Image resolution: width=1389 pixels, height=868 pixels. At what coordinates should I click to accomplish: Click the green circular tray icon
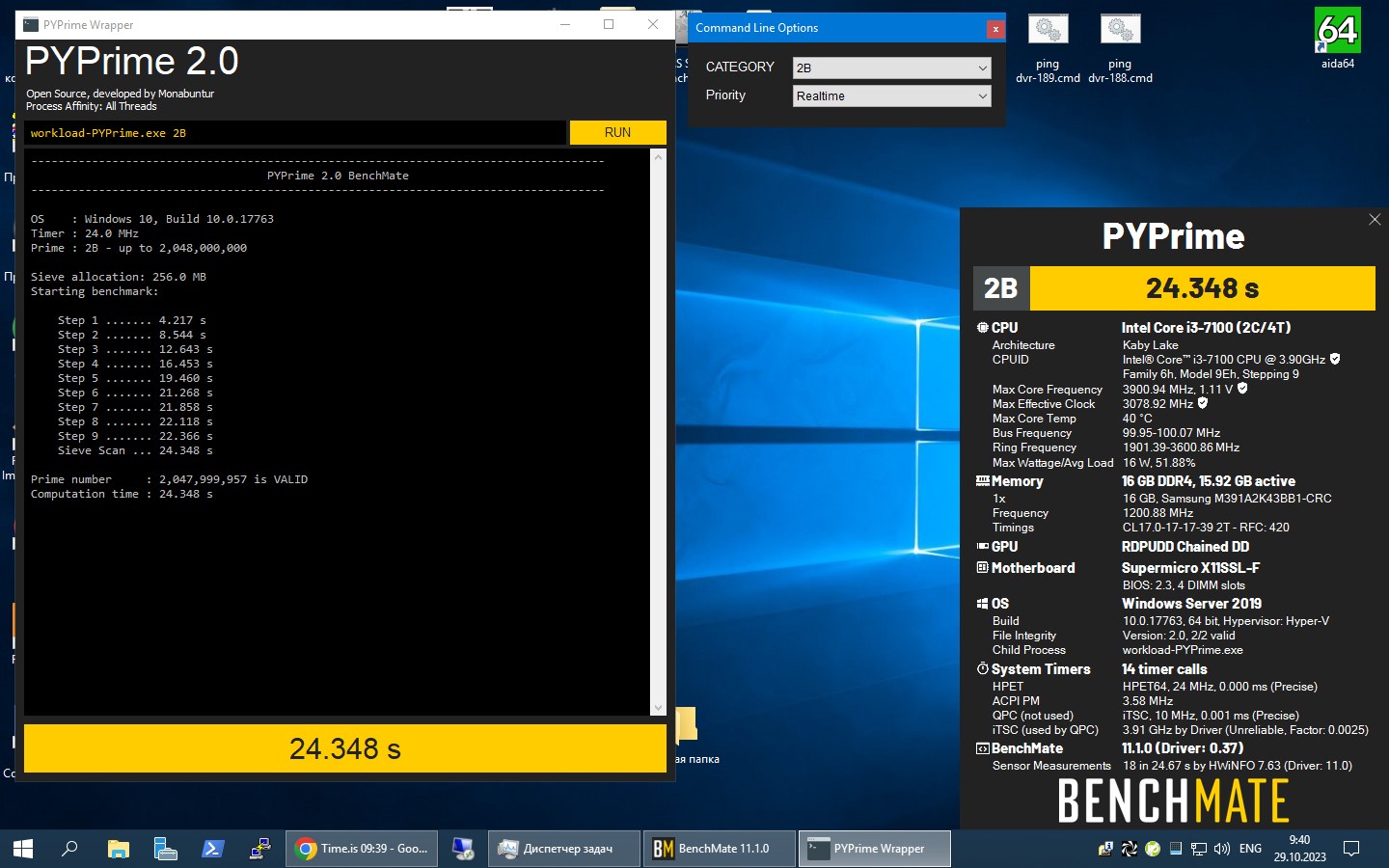(x=1153, y=849)
